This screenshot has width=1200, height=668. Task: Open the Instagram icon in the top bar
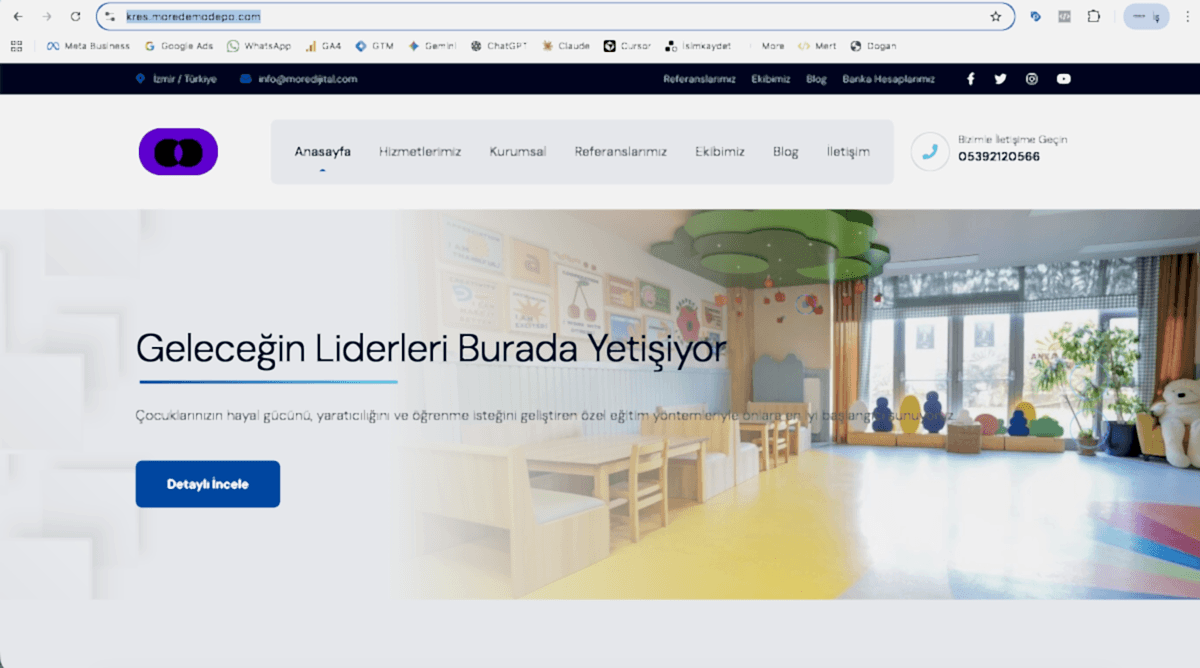[1032, 78]
